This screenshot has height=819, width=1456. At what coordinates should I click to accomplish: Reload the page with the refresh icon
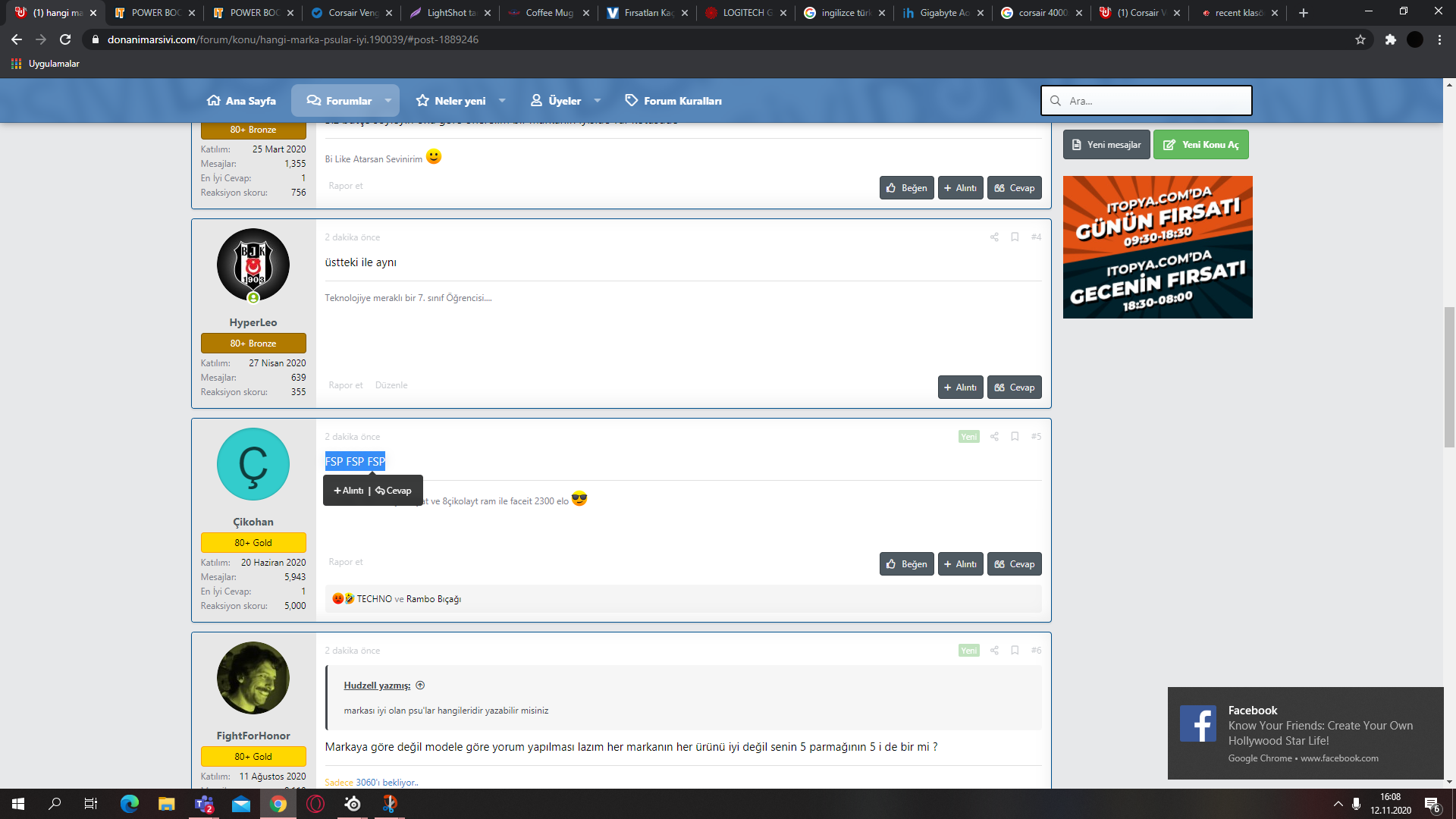[x=65, y=39]
